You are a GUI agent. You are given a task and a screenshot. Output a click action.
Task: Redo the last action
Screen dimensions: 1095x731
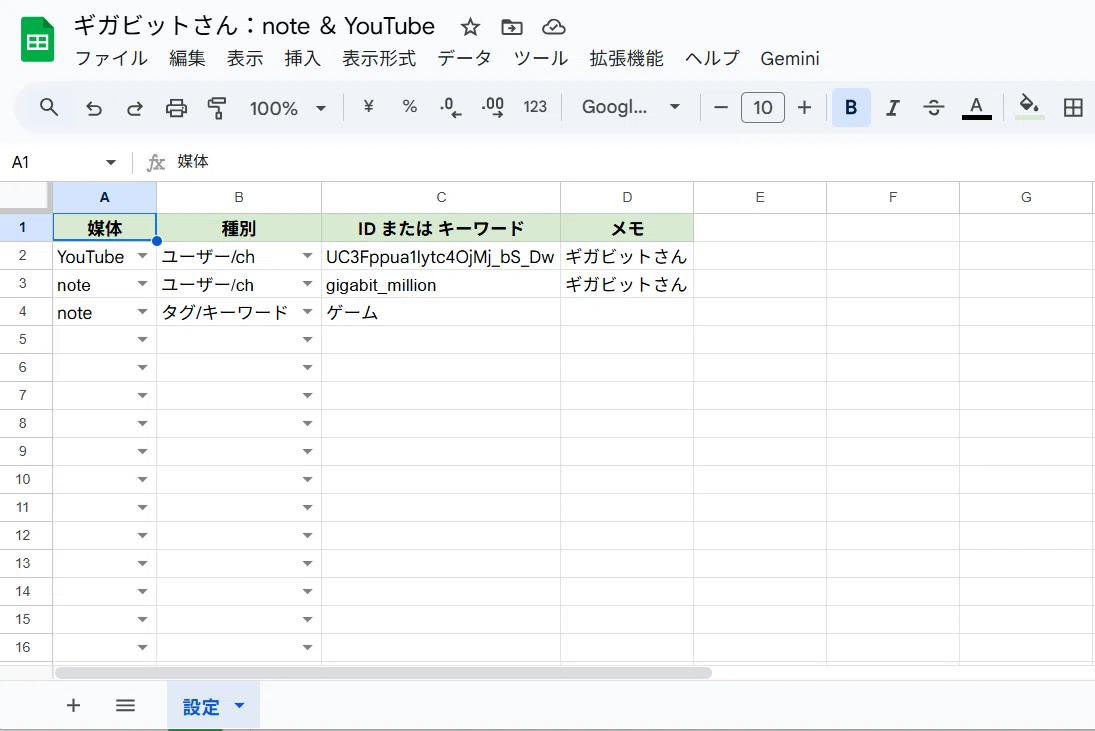click(x=135, y=108)
